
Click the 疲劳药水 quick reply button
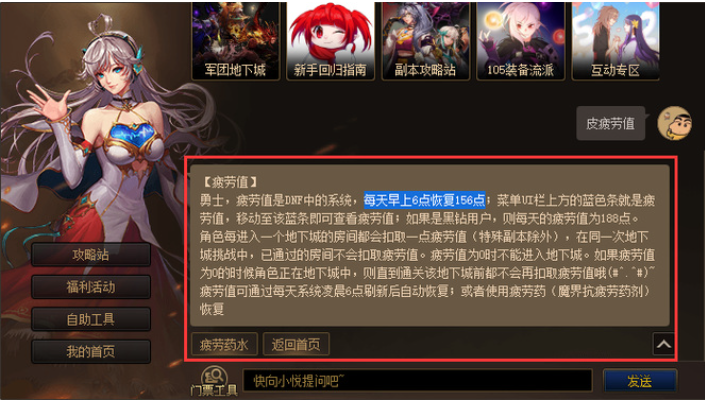coord(224,344)
